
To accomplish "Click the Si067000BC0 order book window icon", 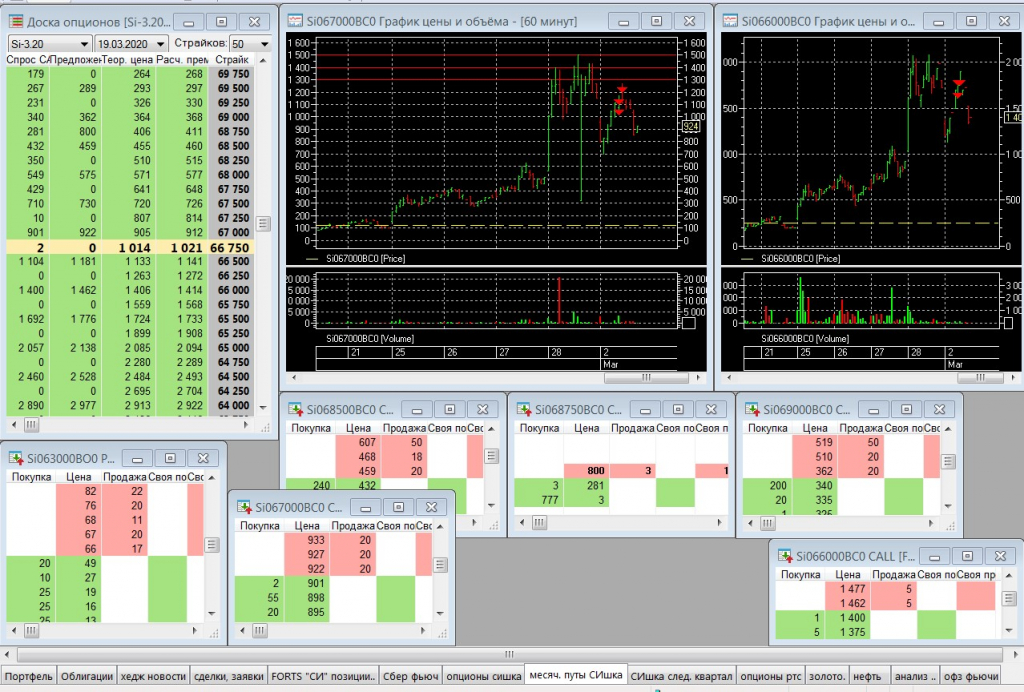I will coord(244,507).
